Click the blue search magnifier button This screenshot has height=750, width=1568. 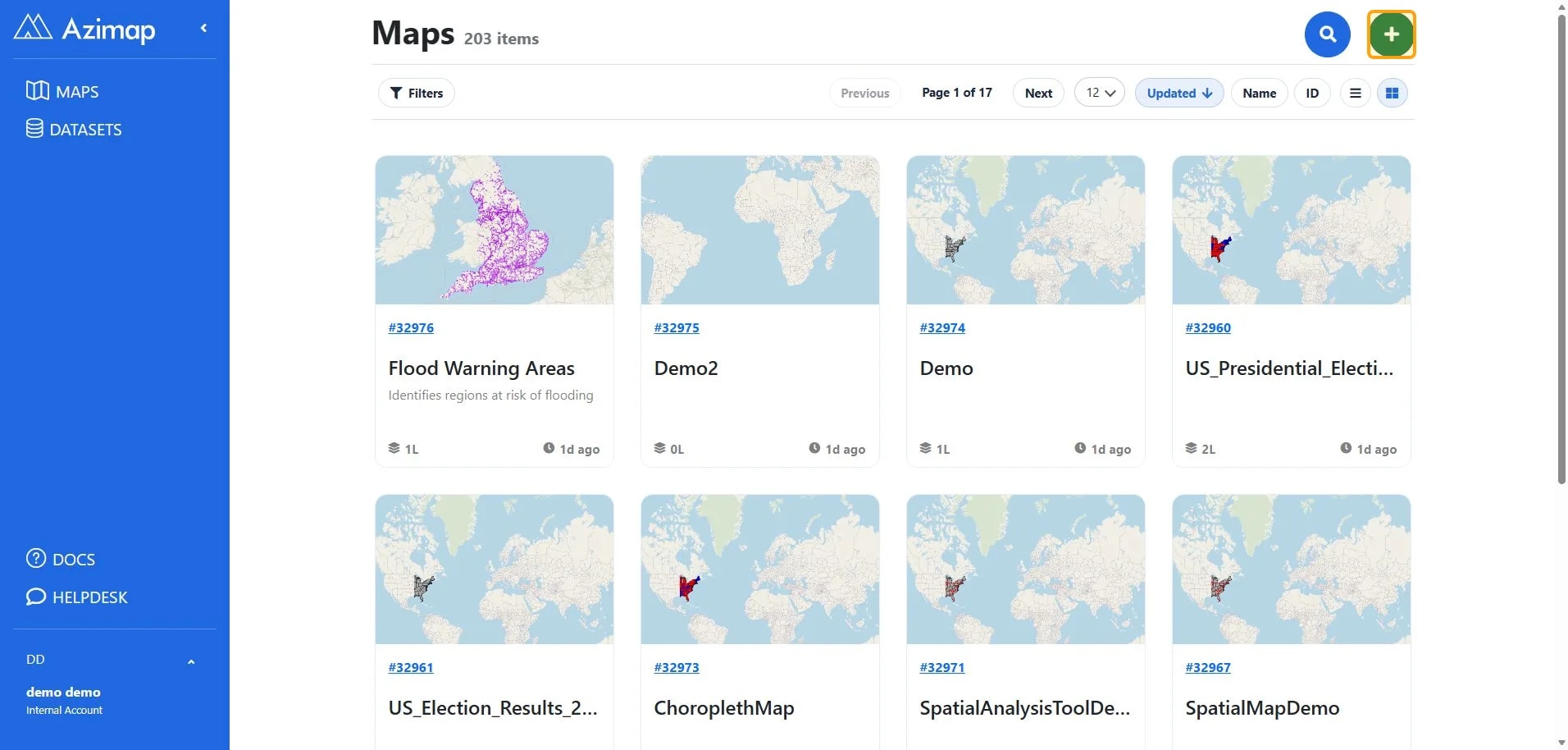[x=1327, y=34]
